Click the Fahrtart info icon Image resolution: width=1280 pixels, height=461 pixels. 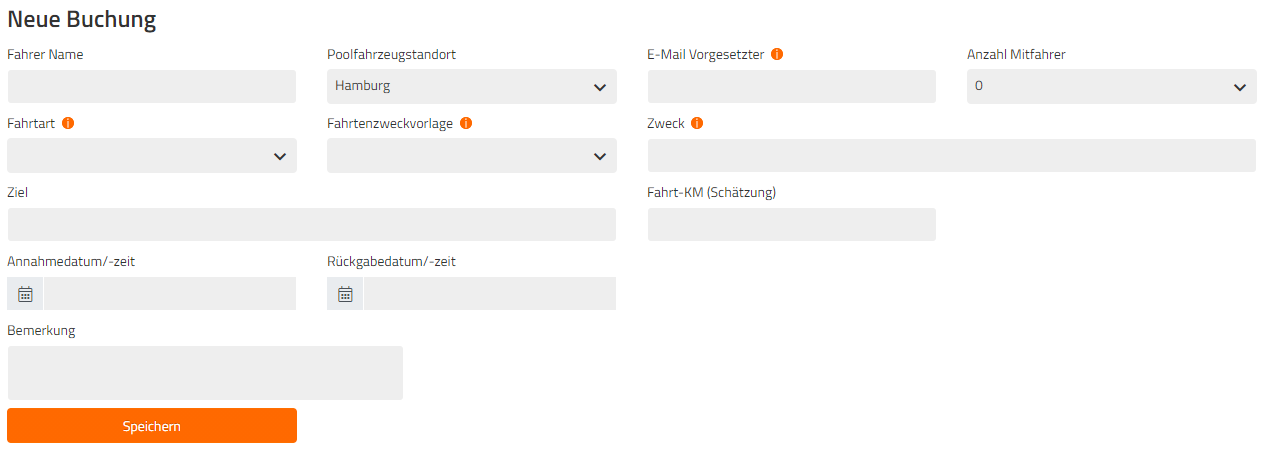[x=69, y=123]
